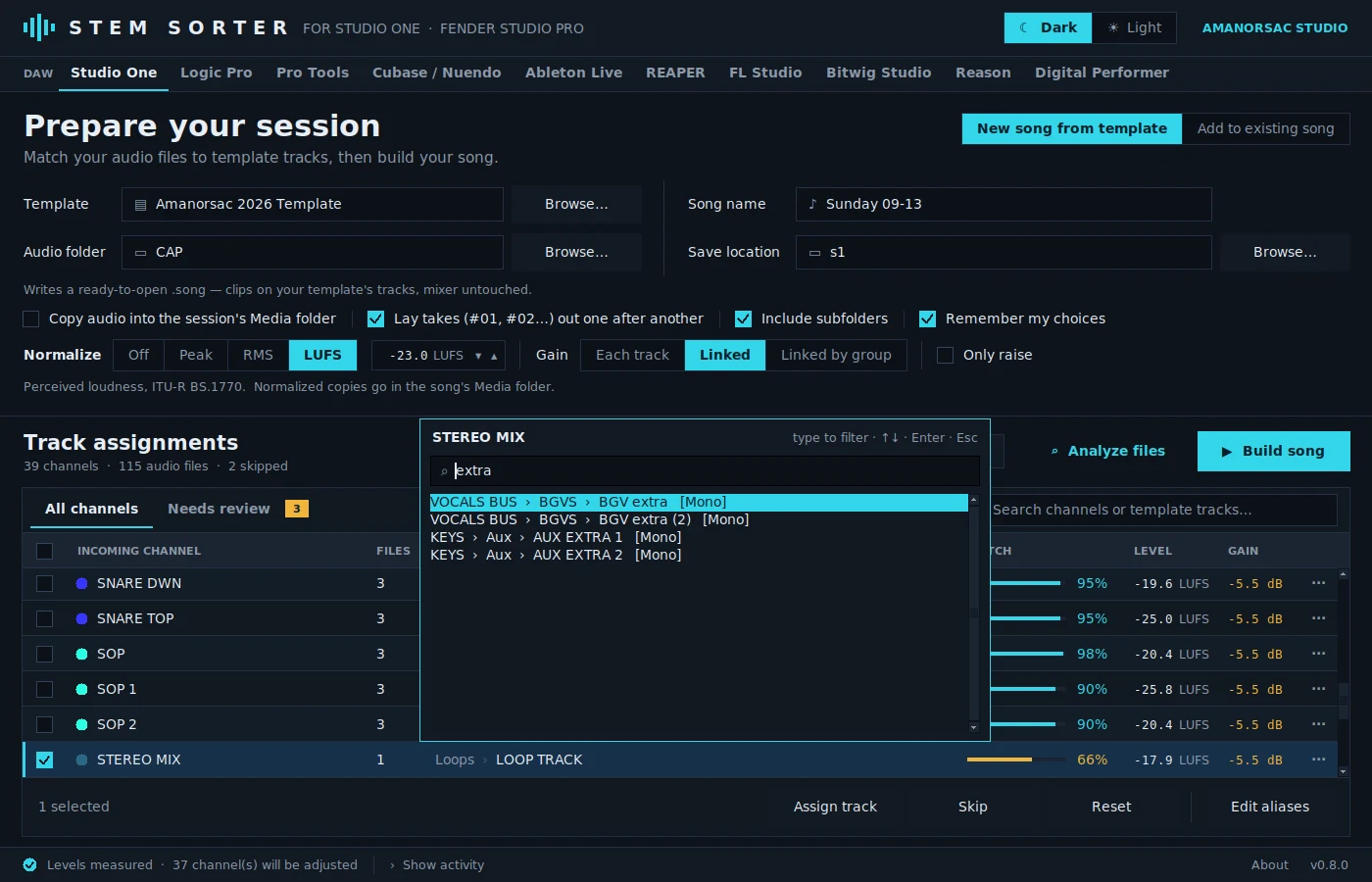Open the Ableton Live DAW tab
The width and height of the screenshot is (1372, 882).
[573, 73]
